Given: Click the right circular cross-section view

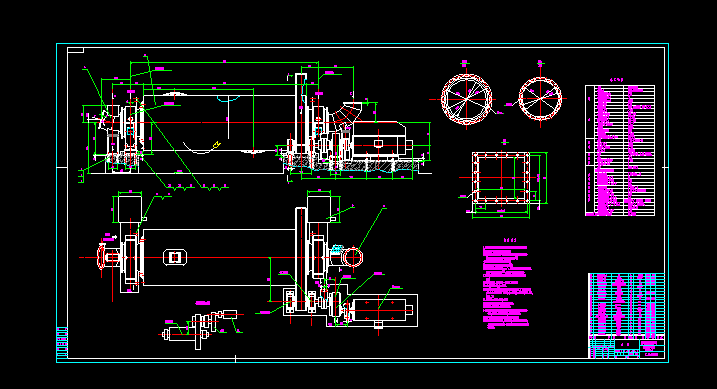Looking at the screenshot, I should coord(540,99).
